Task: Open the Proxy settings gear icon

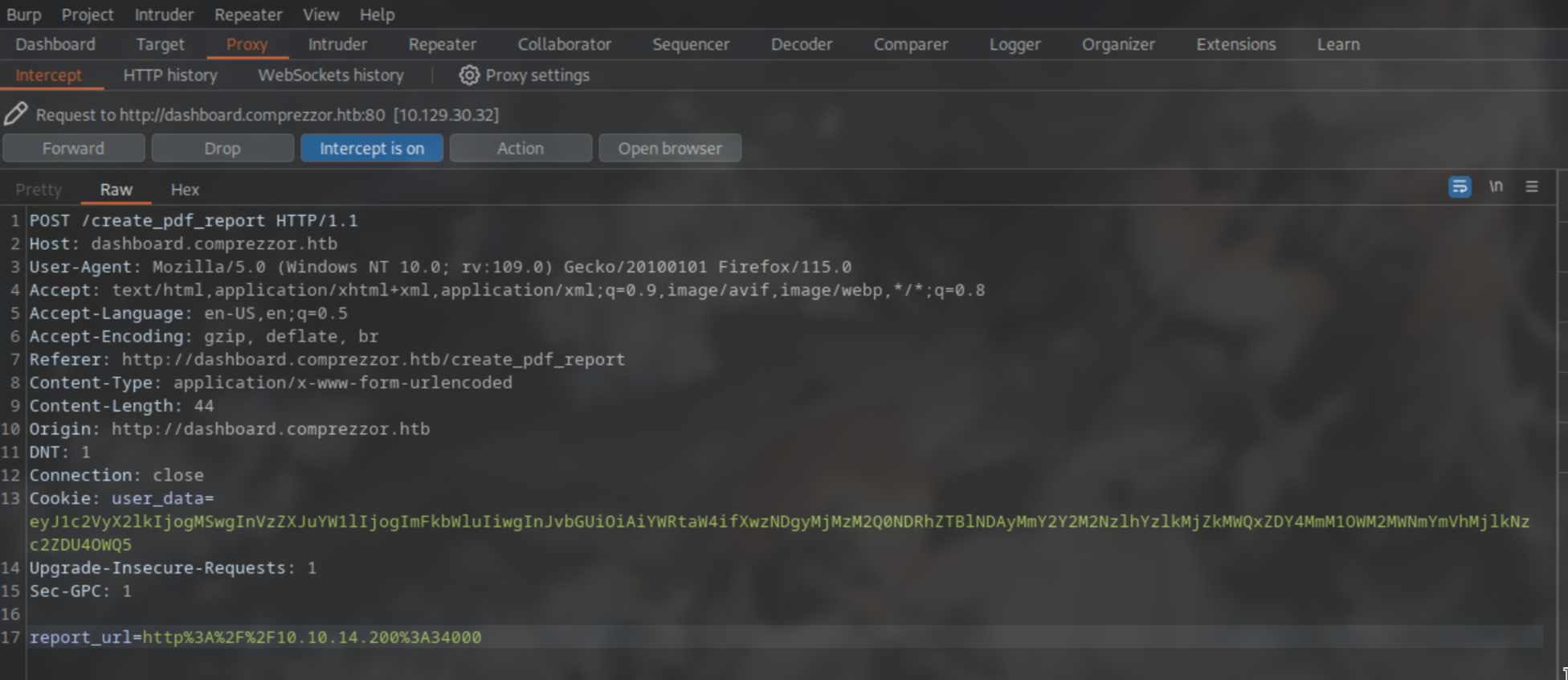Action: [469, 76]
